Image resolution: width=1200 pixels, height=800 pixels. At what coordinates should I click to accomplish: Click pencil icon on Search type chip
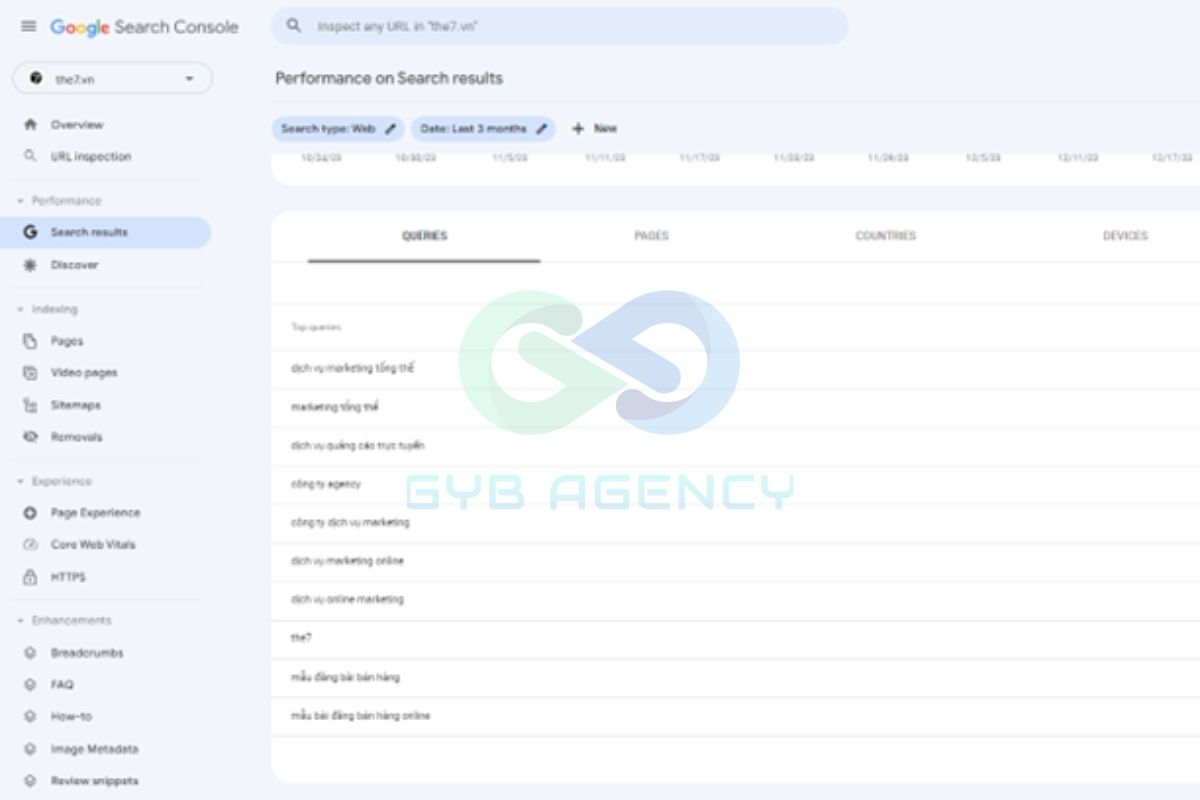point(391,129)
